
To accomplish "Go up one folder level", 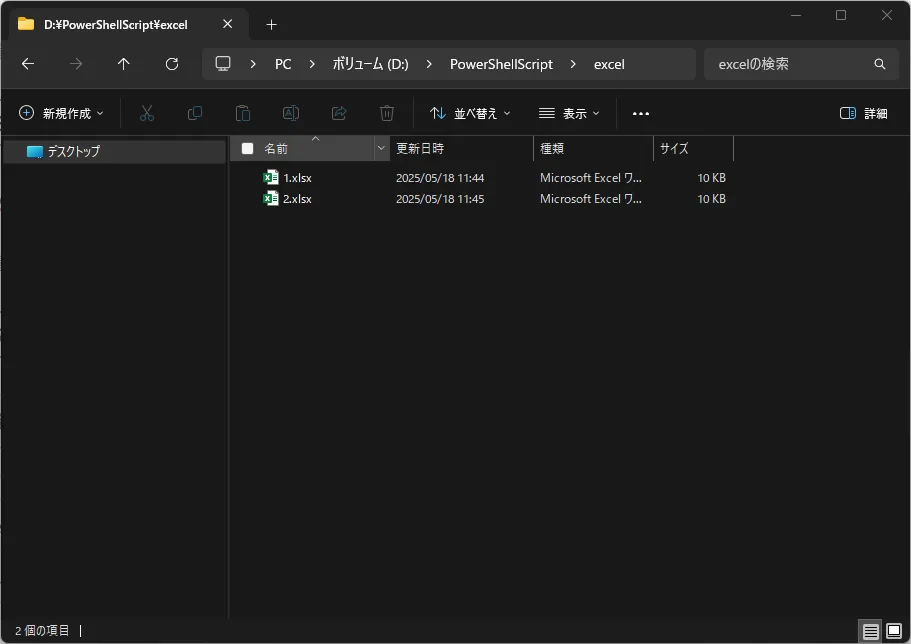I will pyautogui.click(x=124, y=64).
